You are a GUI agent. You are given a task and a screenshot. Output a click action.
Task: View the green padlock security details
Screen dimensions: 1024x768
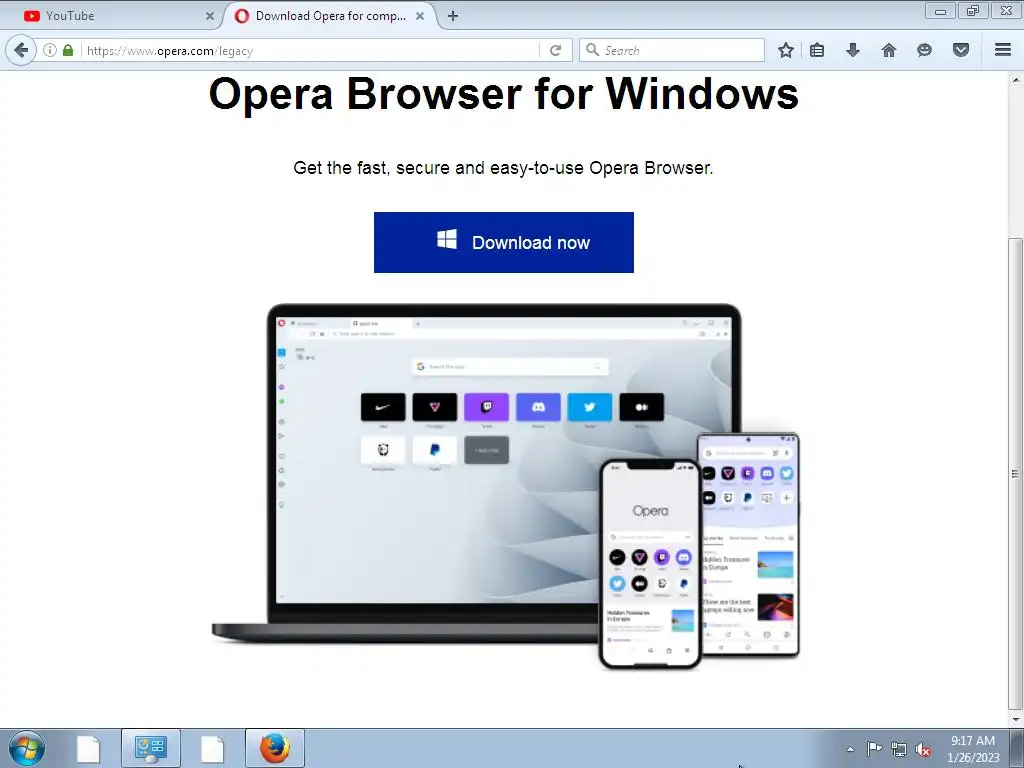click(68, 50)
